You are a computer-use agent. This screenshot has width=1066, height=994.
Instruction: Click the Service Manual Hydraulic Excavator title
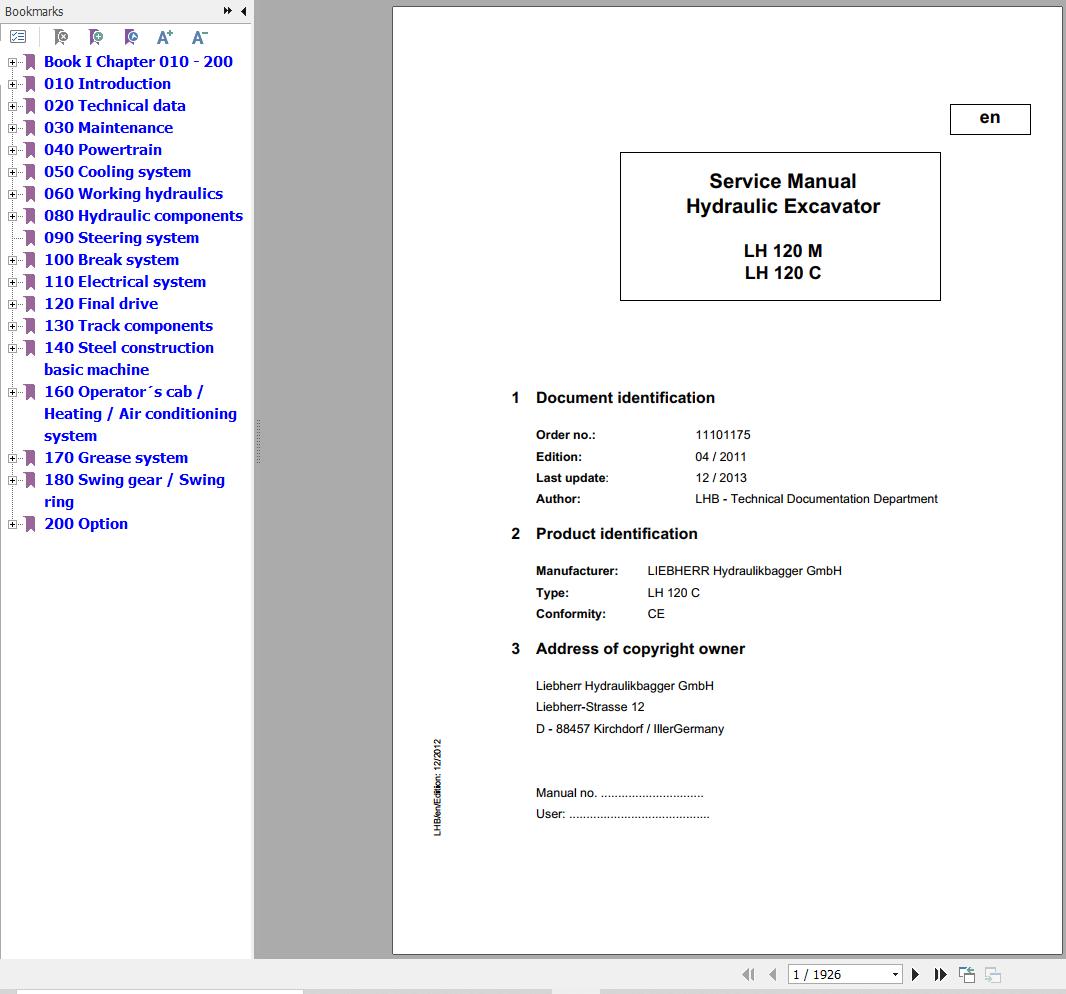coord(783,194)
